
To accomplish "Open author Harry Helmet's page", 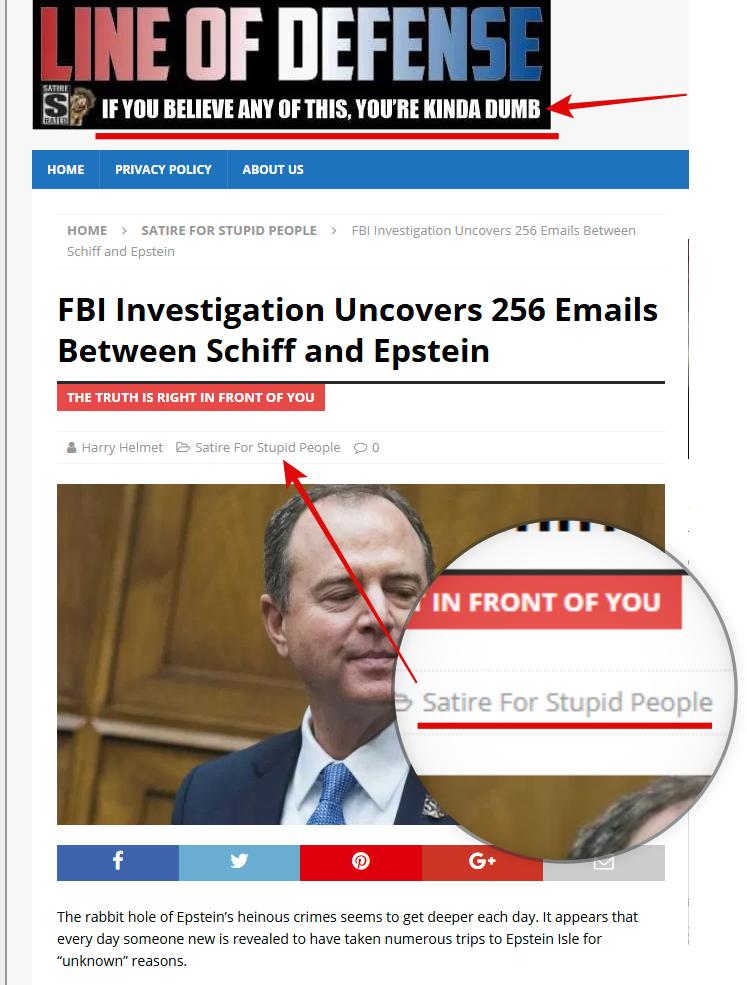I will (123, 447).
